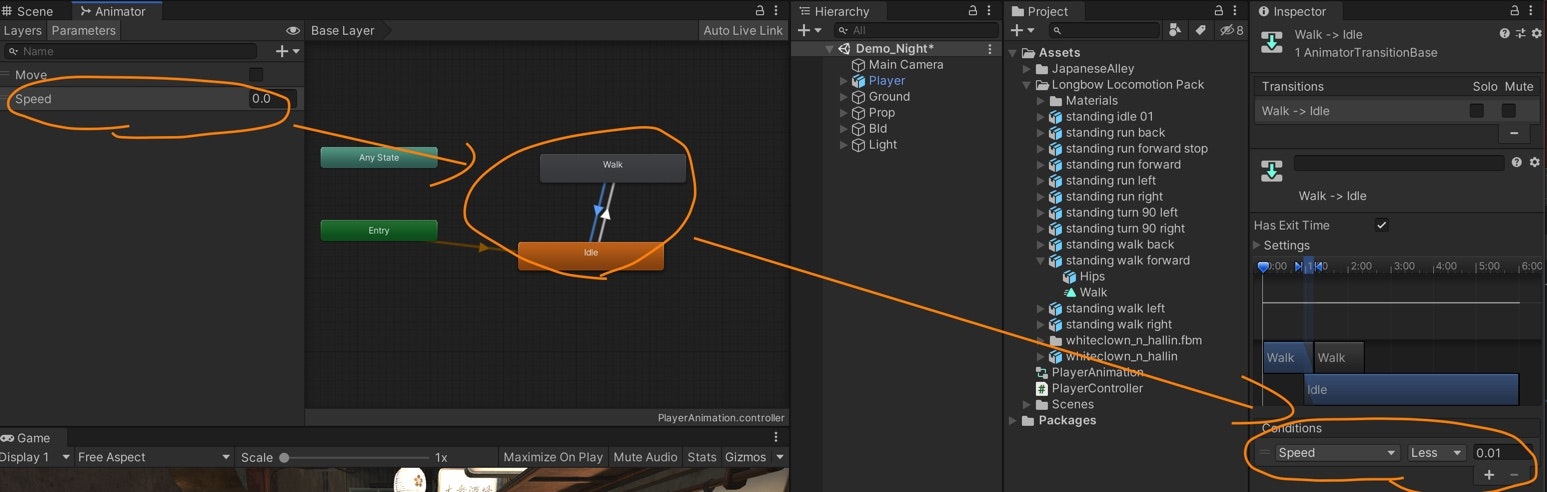Click the Base Layer breadcrumb
Viewport: 1547px width, 492px height.
coord(343,31)
